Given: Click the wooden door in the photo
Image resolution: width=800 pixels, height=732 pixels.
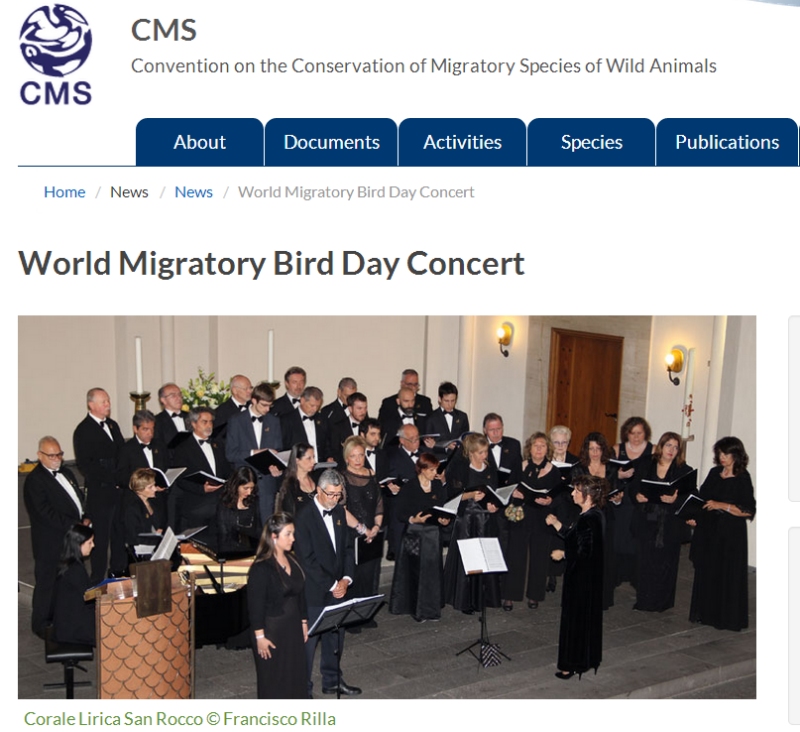Looking at the screenshot, I should pyautogui.click(x=585, y=385).
